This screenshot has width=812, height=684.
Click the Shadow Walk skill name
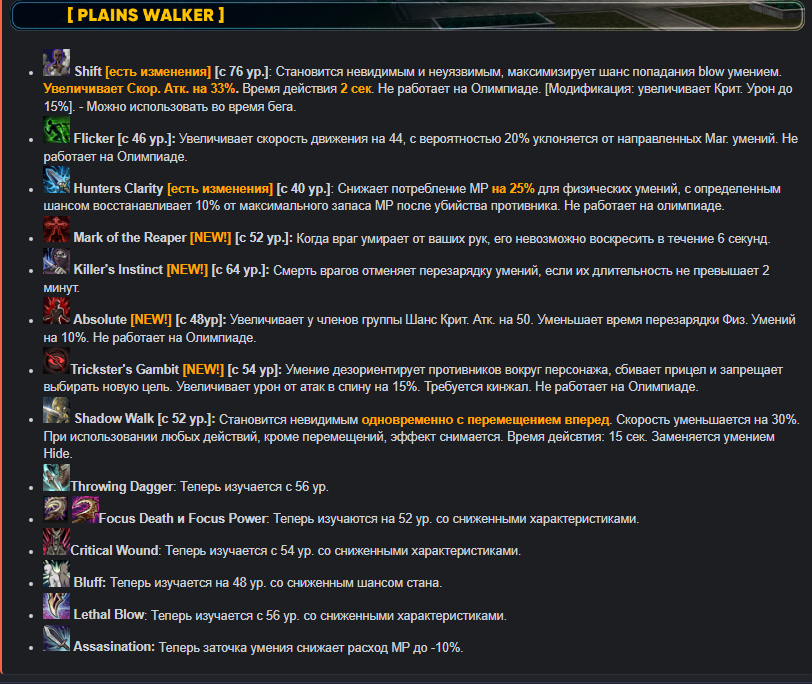coord(114,418)
